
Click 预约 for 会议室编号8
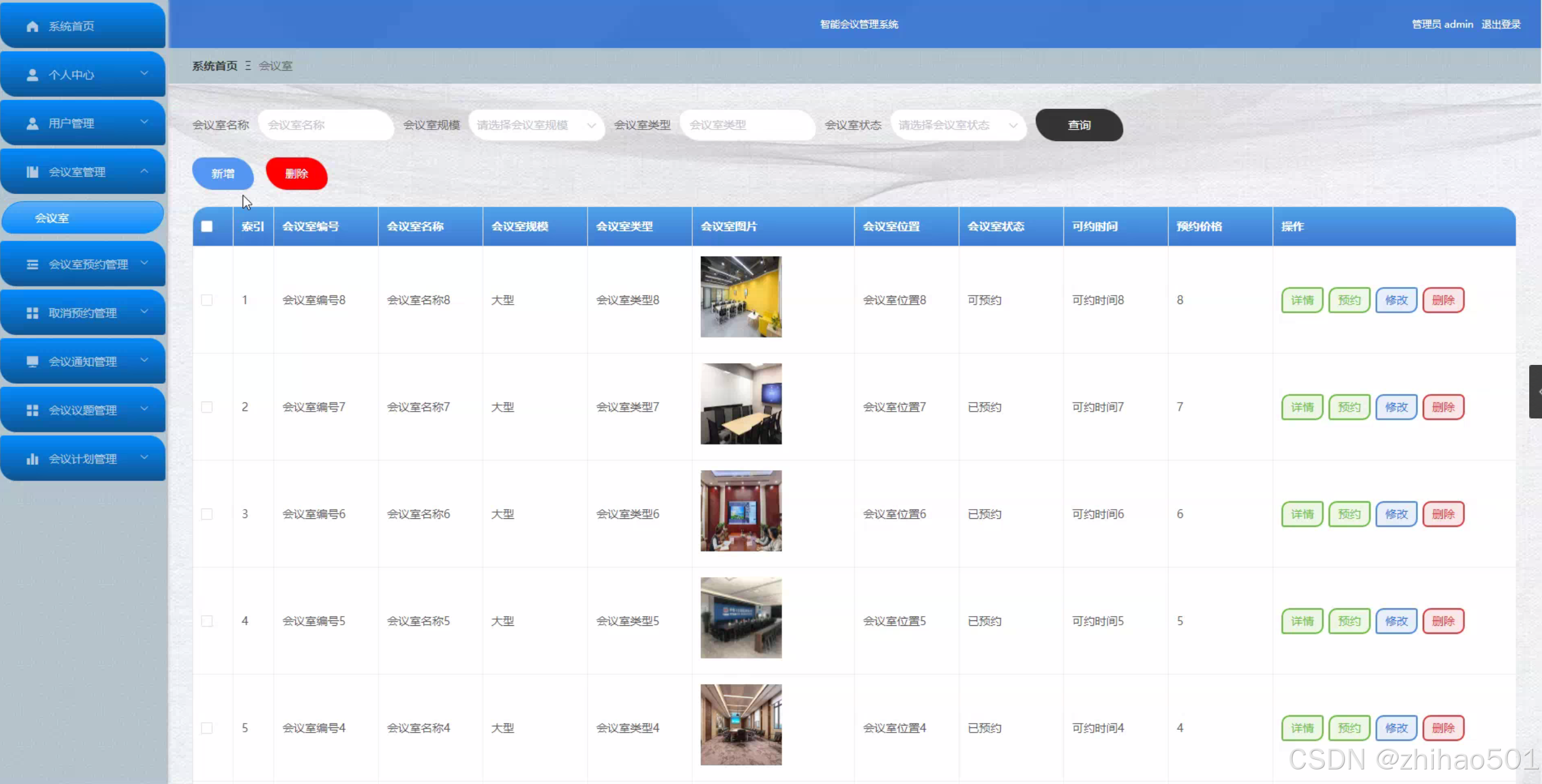(1349, 300)
